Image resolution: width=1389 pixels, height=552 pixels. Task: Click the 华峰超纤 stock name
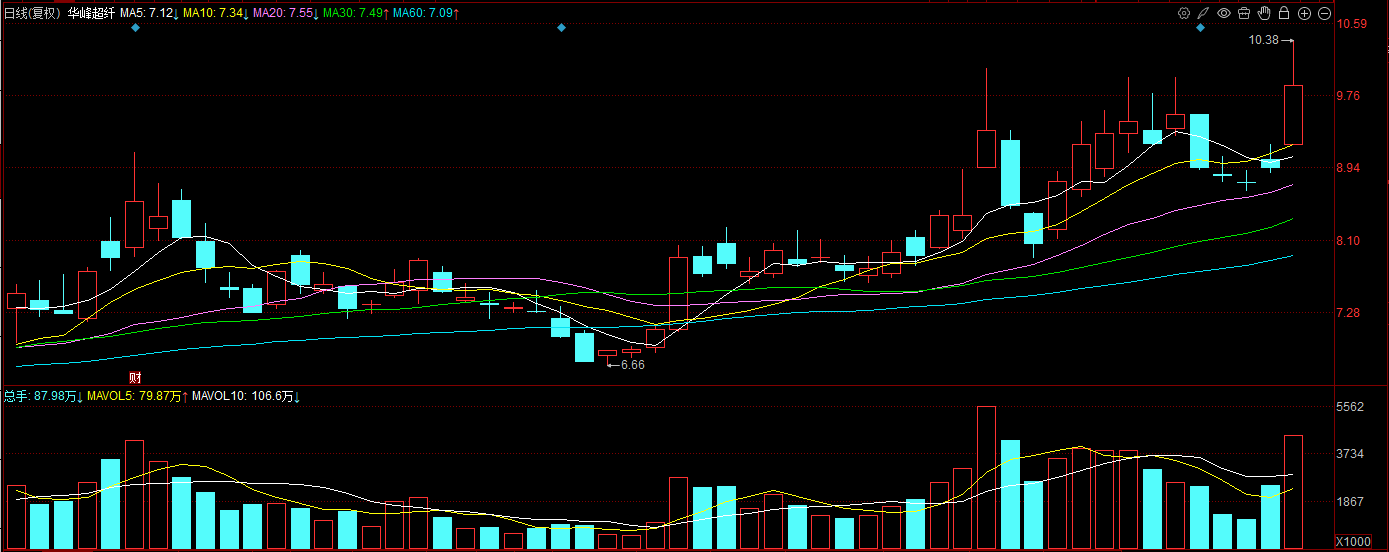point(91,13)
